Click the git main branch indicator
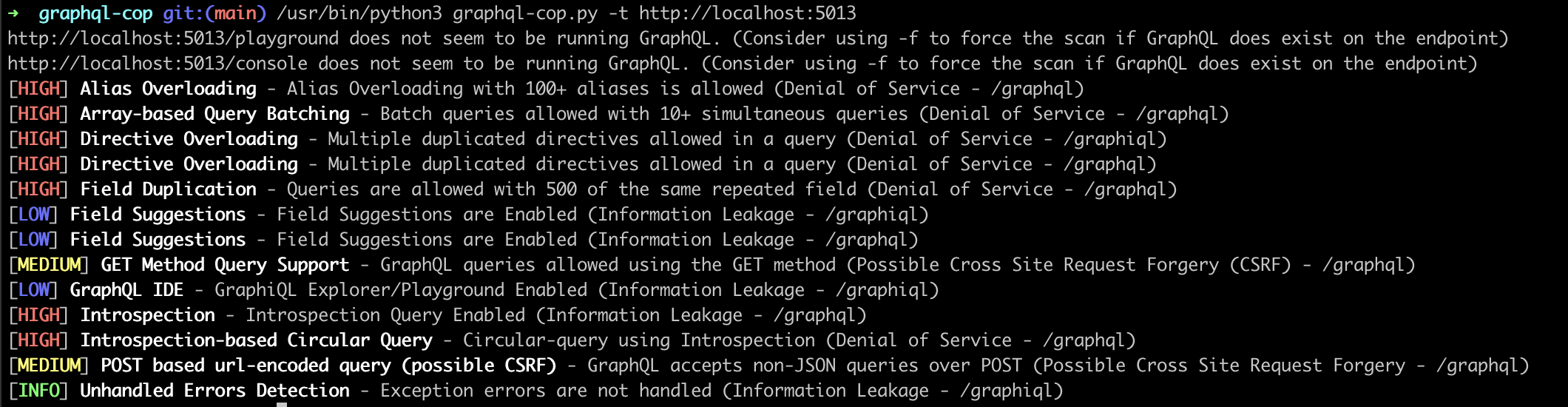This screenshot has width=1568, height=407. tap(214, 13)
